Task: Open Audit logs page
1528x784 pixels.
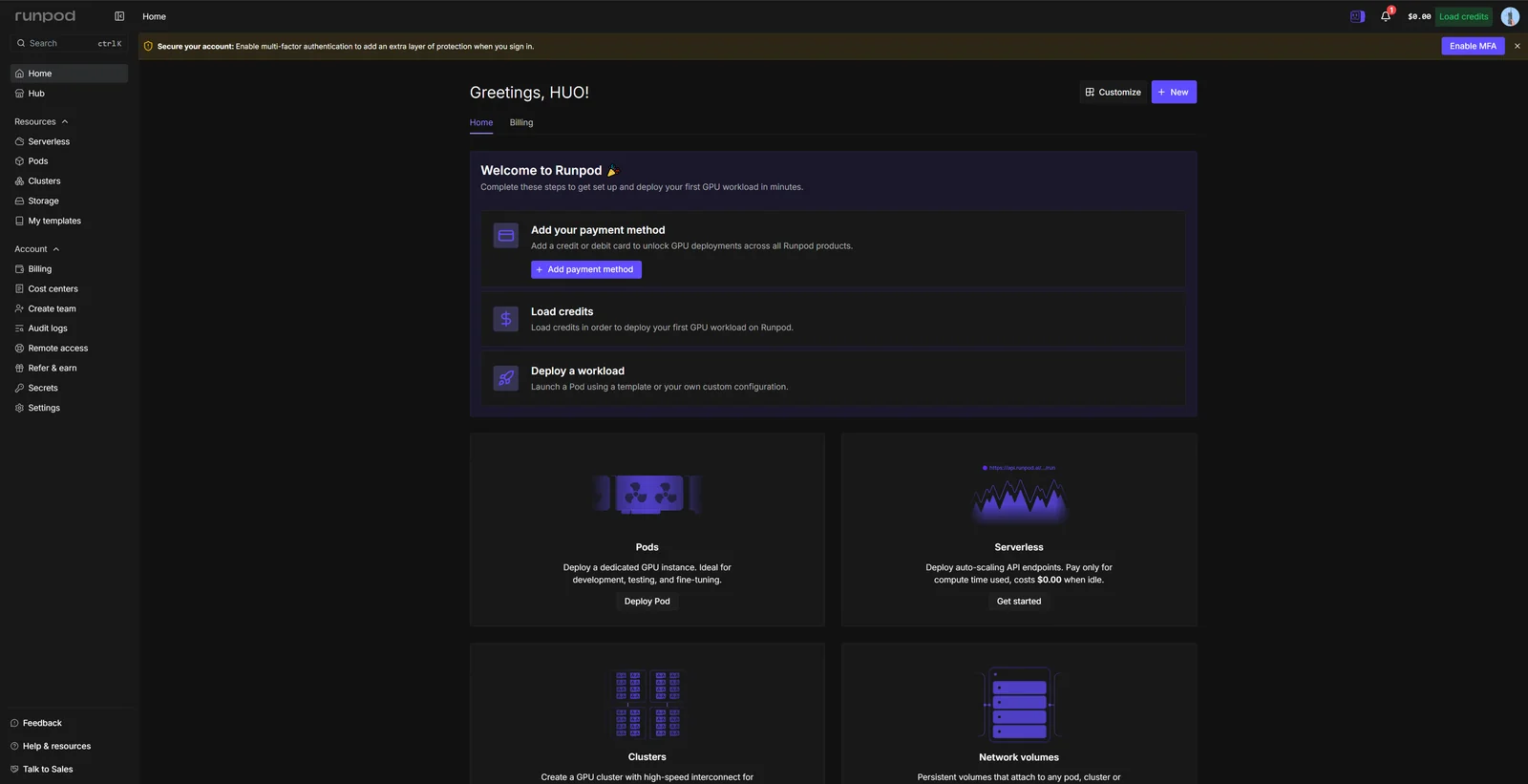Action: [69, 328]
